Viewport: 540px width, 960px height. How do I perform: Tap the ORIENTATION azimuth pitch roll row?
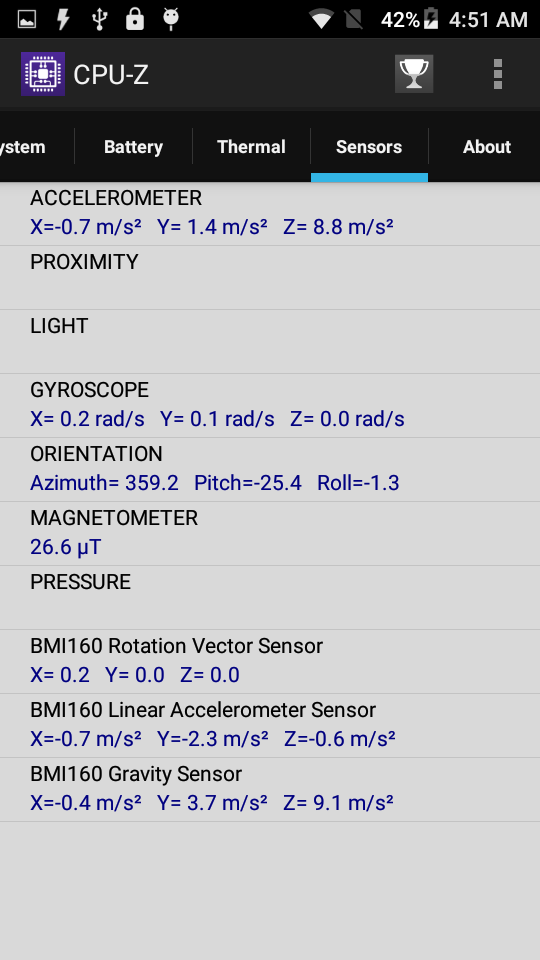click(270, 470)
